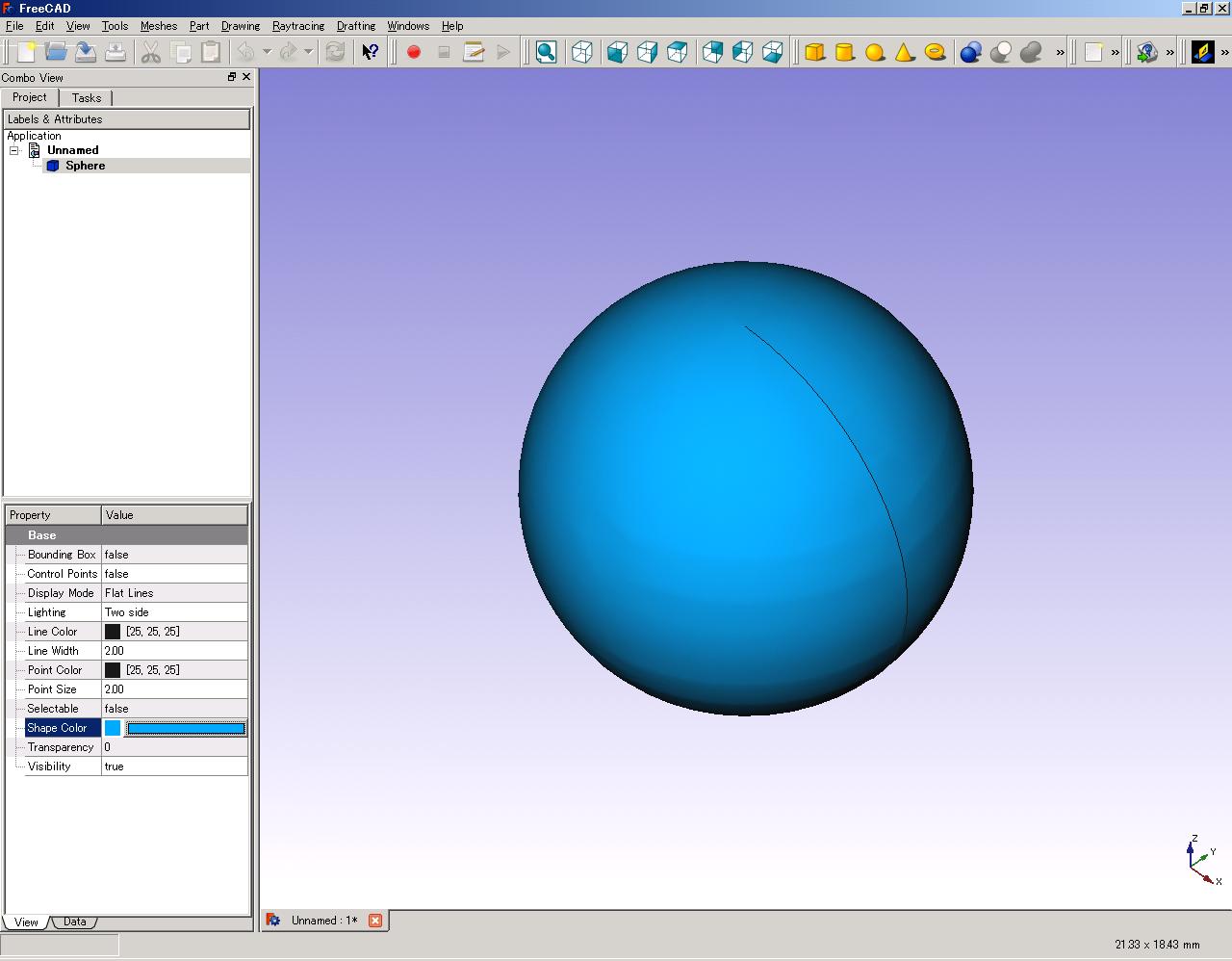Screen dimensions: 1232x961
Task: Click the Paste clipboard icon
Action: coord(211,52)
